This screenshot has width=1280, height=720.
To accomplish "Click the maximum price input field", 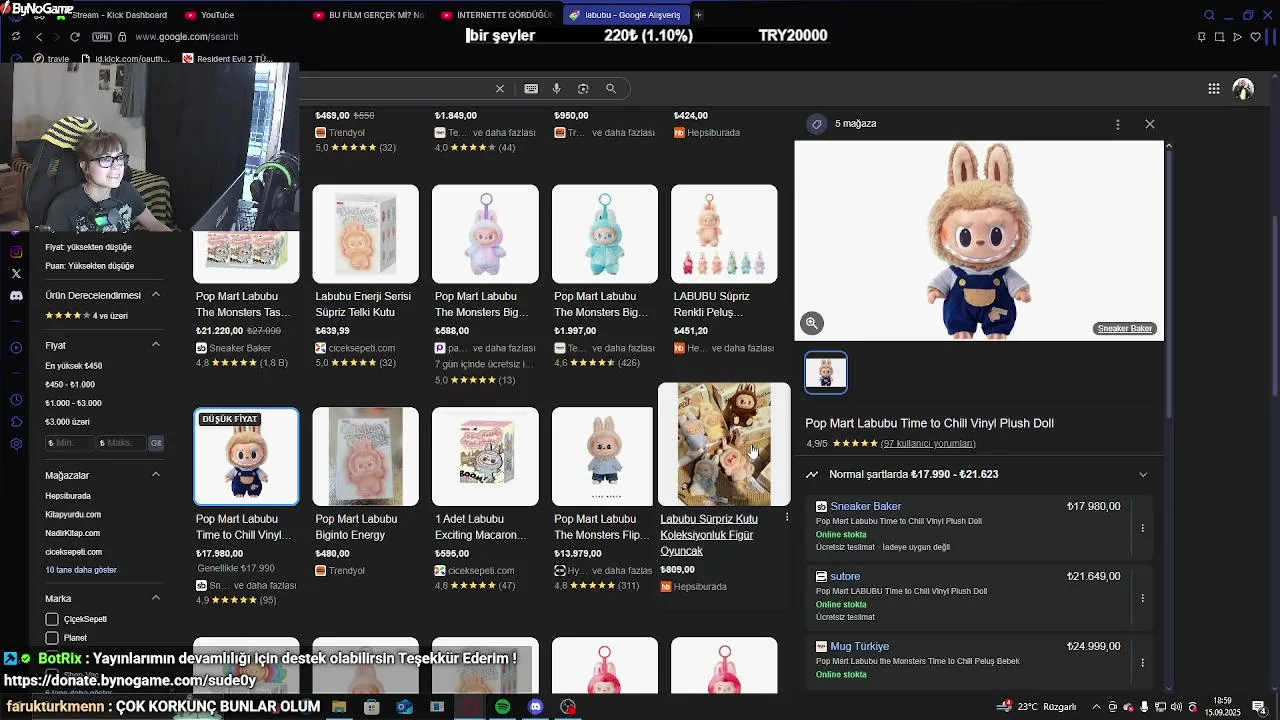I will pyautogui.click(x=121, y=443).
